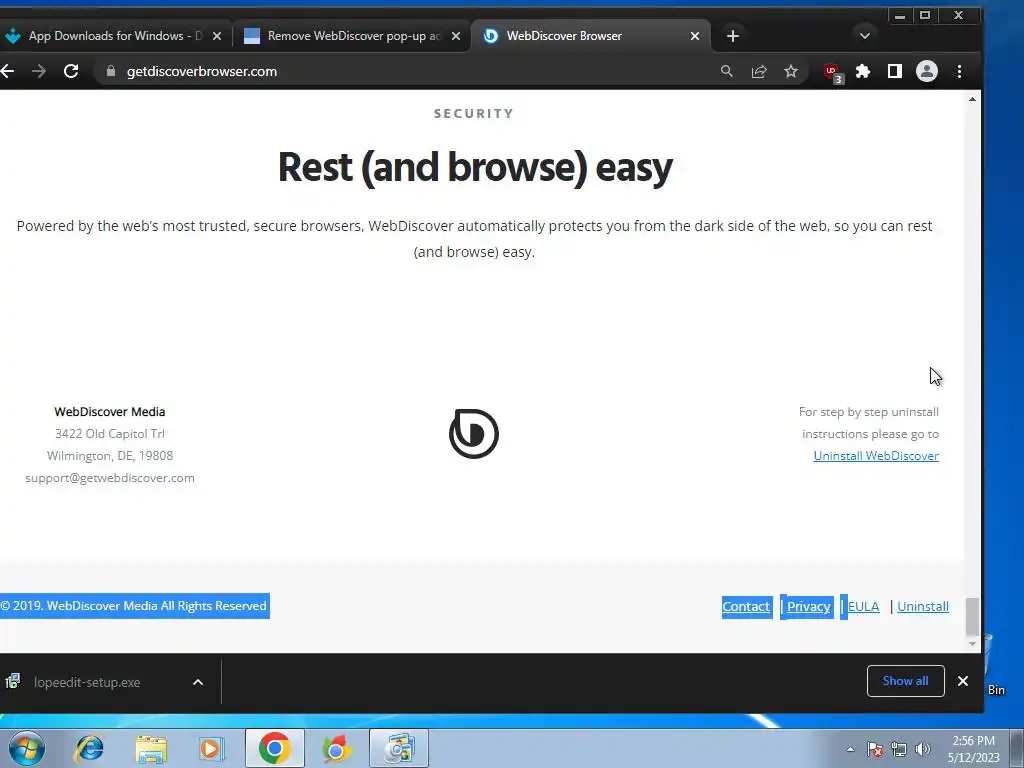Screen dimensions: 1024x768
Task: Click the page scrollbar up arrow
Action: tap(972, 99)
